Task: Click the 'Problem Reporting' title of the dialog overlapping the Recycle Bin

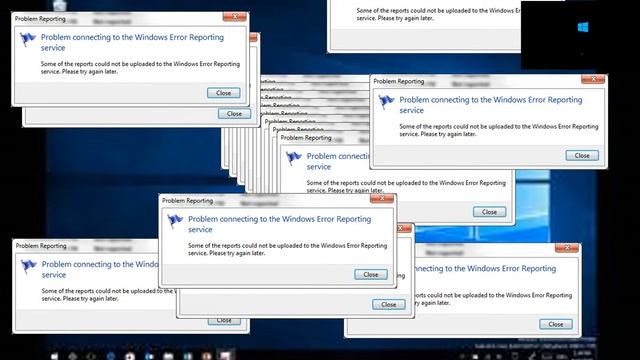Action: (40, 19)
